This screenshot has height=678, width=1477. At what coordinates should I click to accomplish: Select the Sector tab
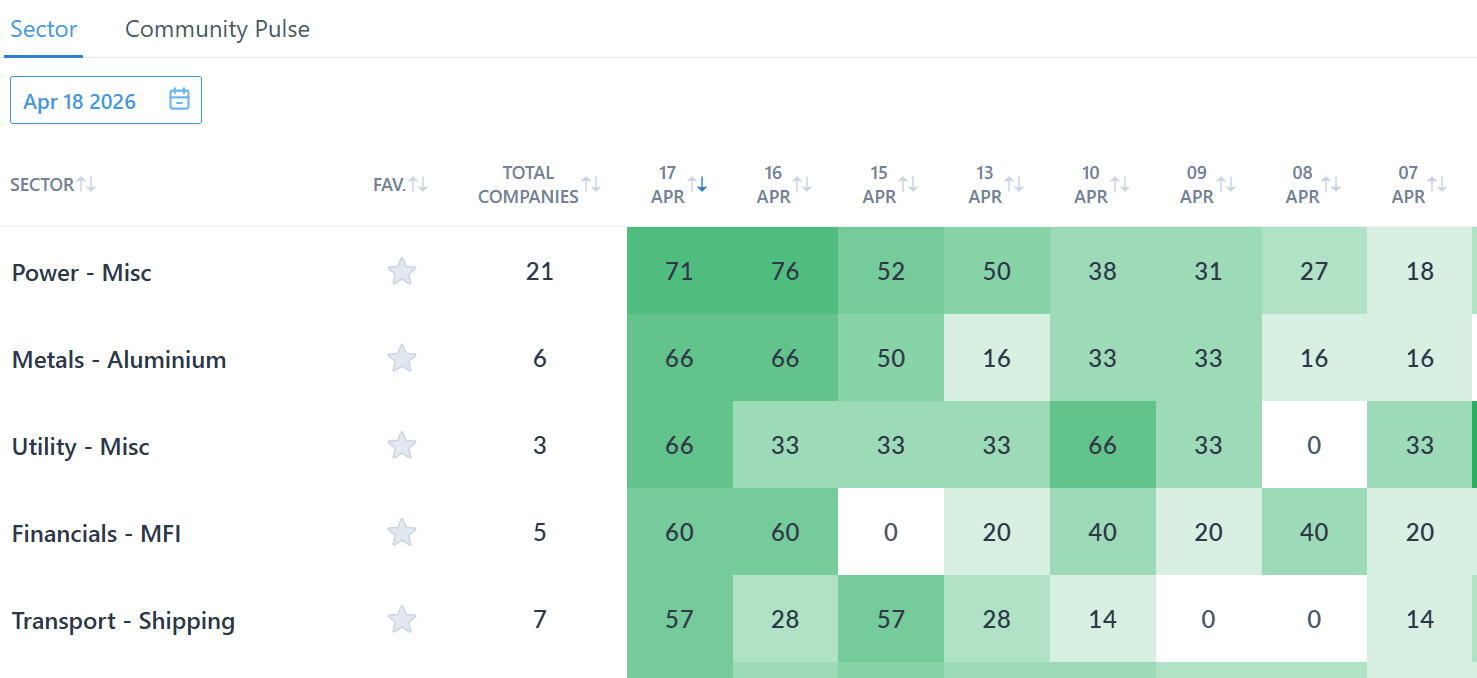point(43,29)
